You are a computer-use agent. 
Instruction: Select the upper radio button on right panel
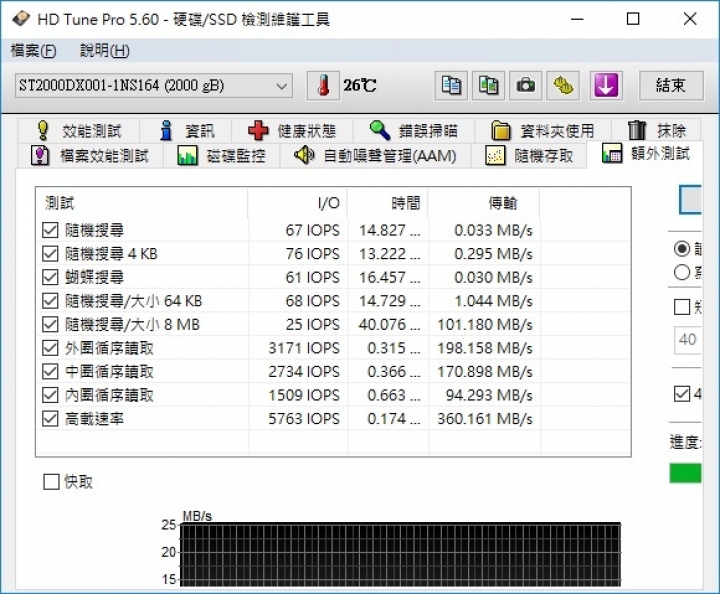point(682,249)
